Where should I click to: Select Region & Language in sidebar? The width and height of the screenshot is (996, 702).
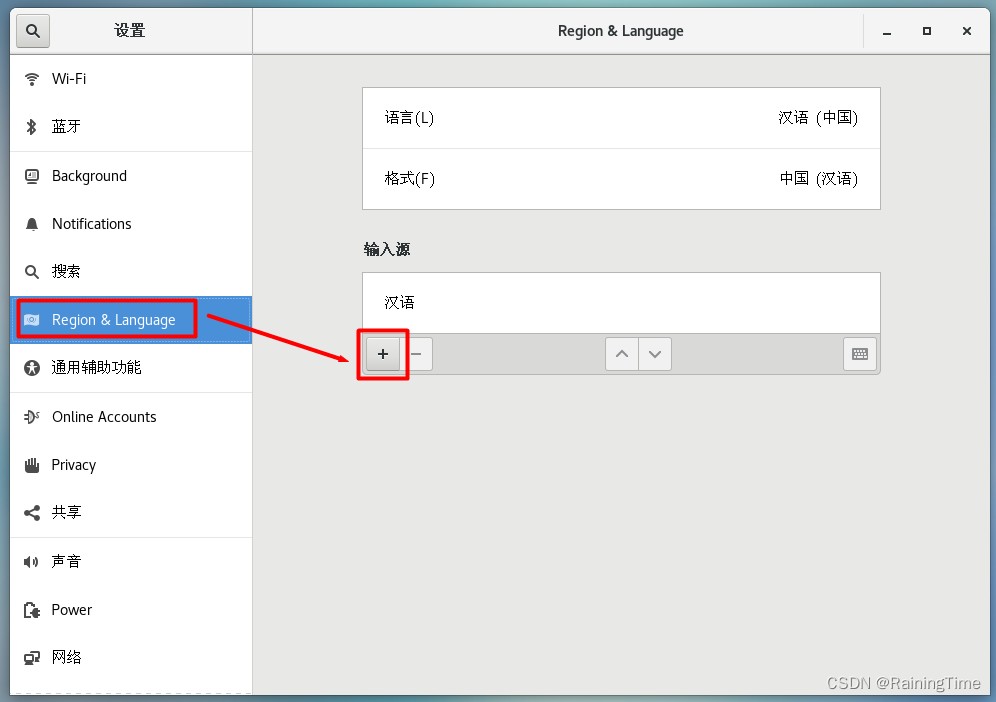pyautogui.click(x=131, y=320)
